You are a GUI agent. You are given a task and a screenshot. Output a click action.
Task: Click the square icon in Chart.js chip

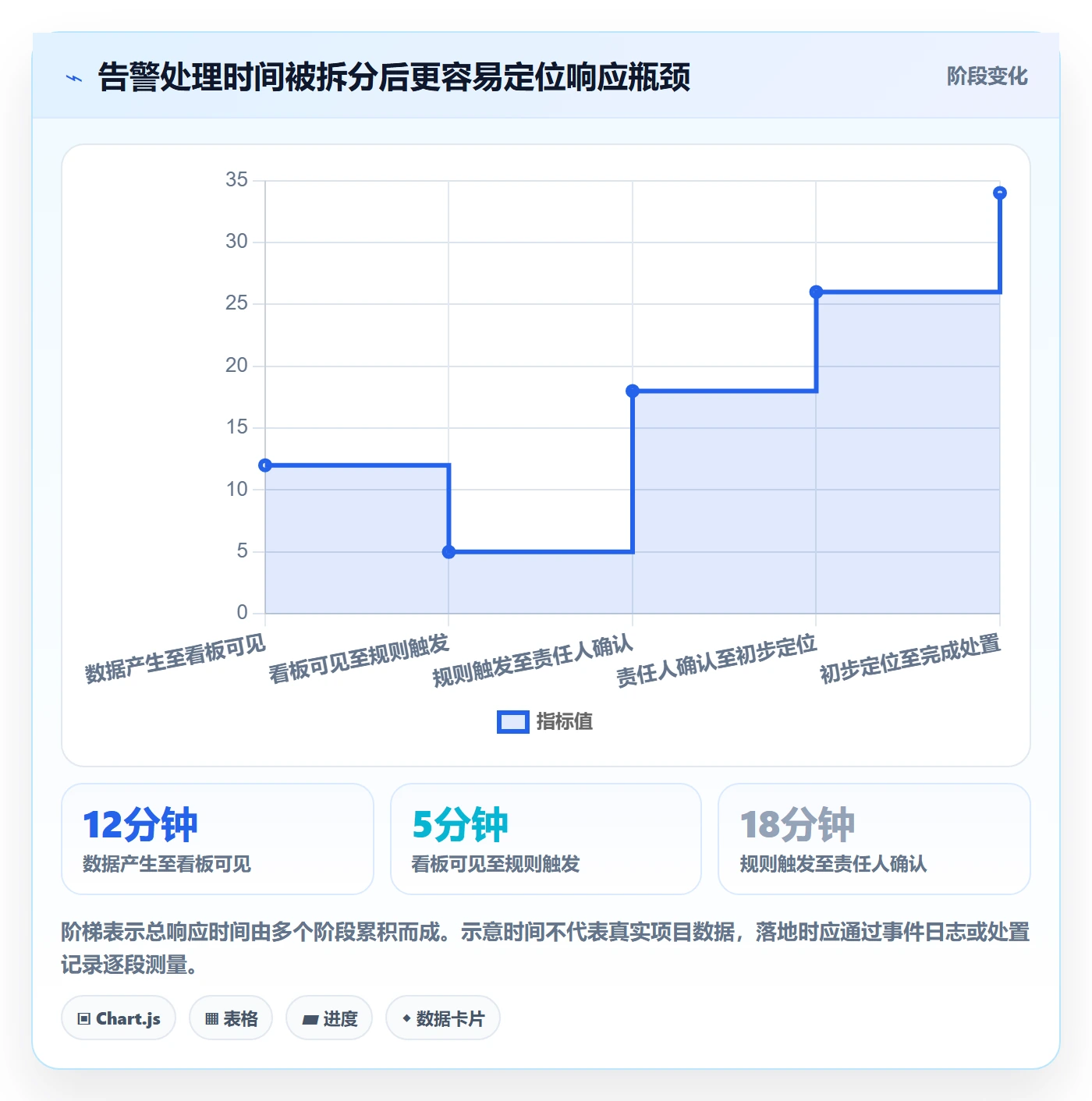(x=84, y=1019)
